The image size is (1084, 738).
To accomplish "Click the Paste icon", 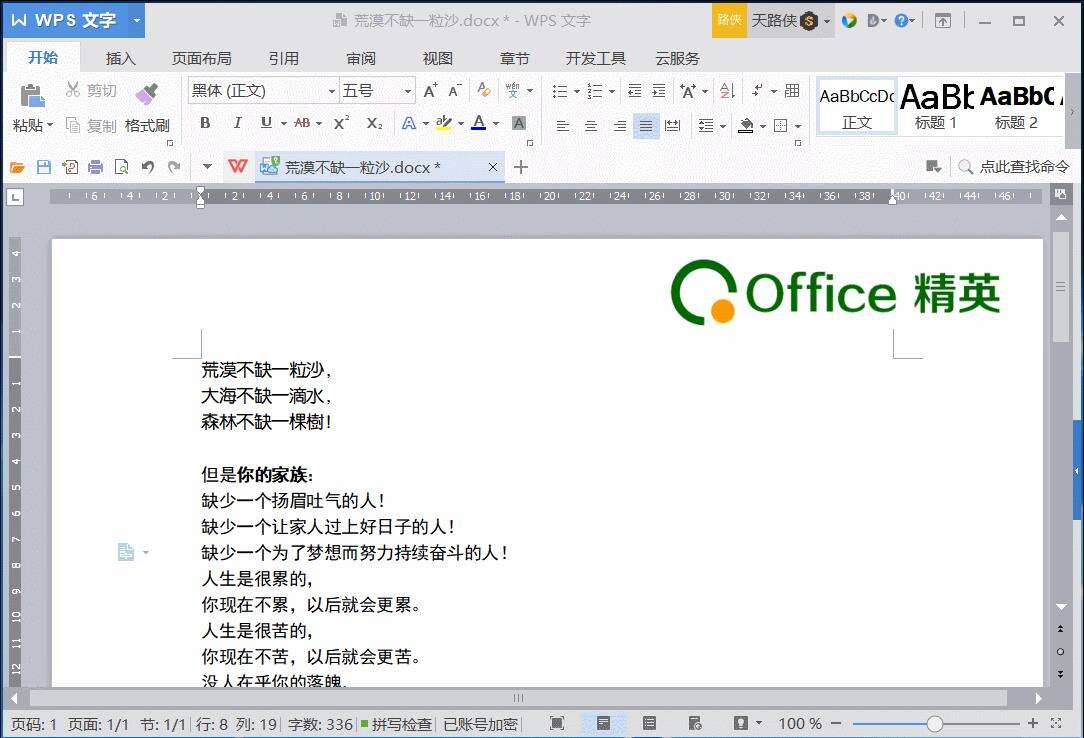I will pos(32,95).
